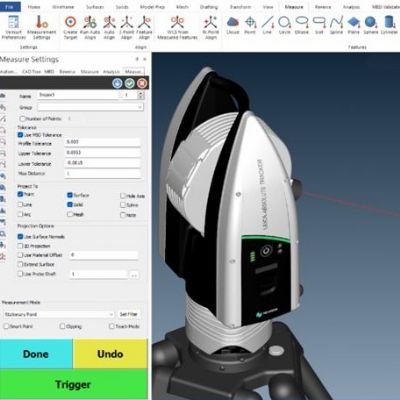Toggle Use Surface Normals checkbox
This screenshot has height=400, width=400.
click(x=20, y=236)
